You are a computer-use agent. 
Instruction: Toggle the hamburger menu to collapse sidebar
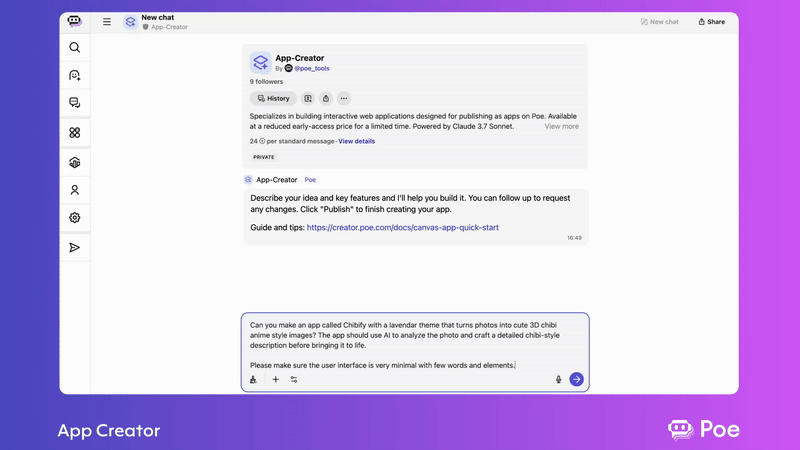click(x=107, y=21)
